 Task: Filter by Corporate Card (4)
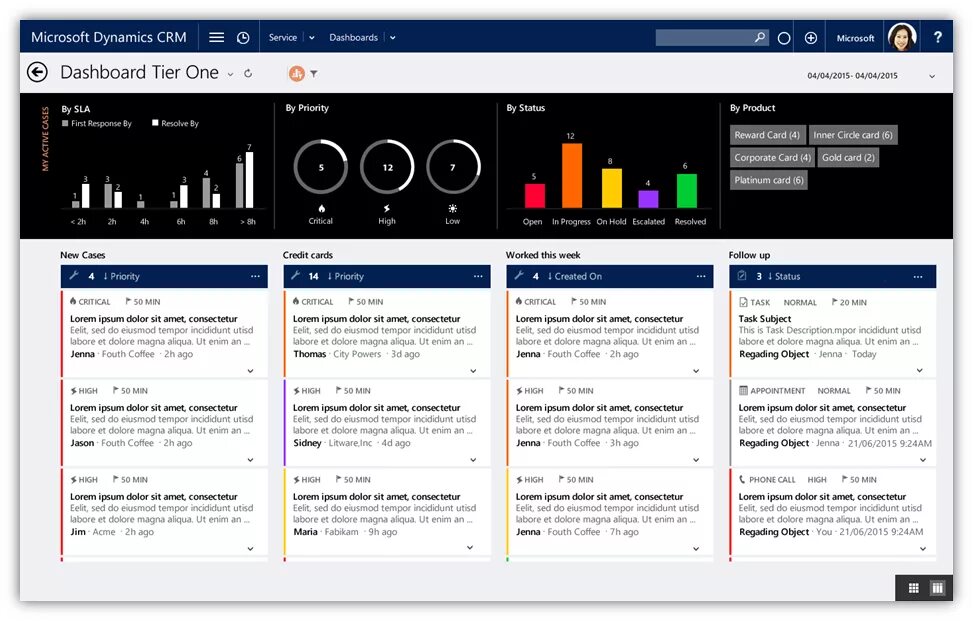point(772,158)
